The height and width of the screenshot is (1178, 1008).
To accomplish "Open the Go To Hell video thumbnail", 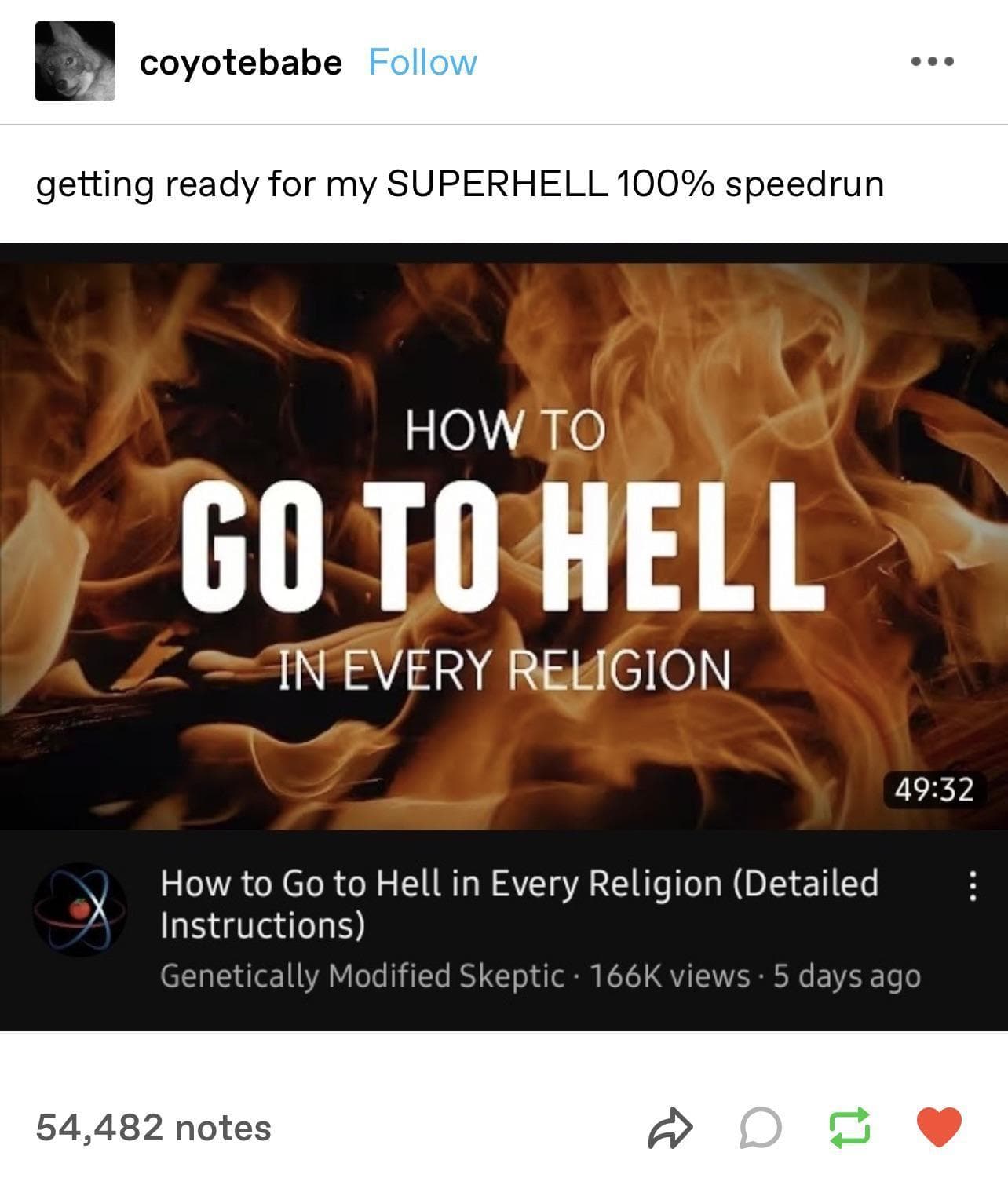I will (x=504, y=536).
